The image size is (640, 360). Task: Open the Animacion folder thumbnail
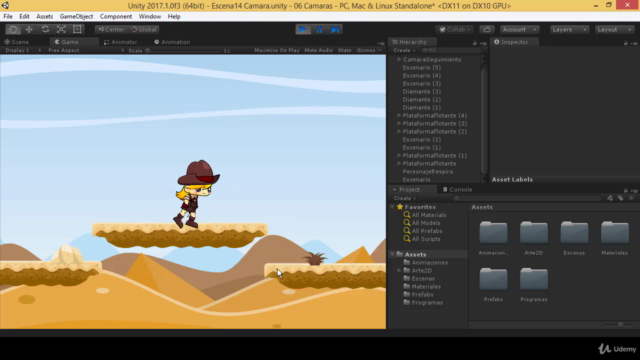coord(493,233)
